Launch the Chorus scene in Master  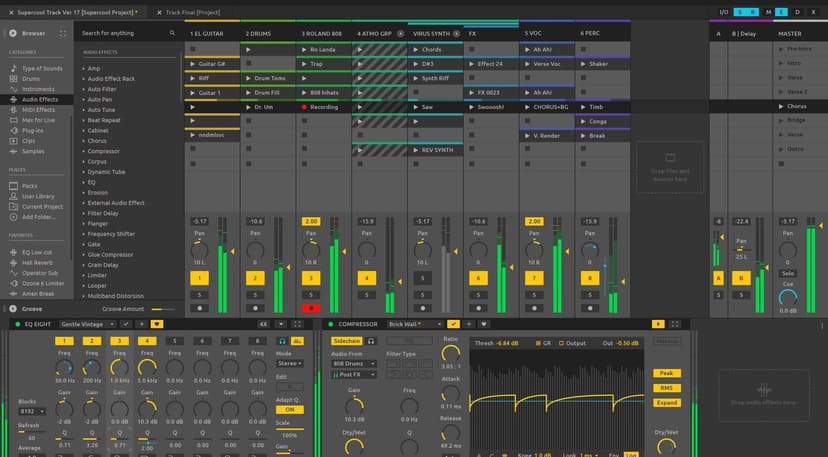click(x=780, y=105)
